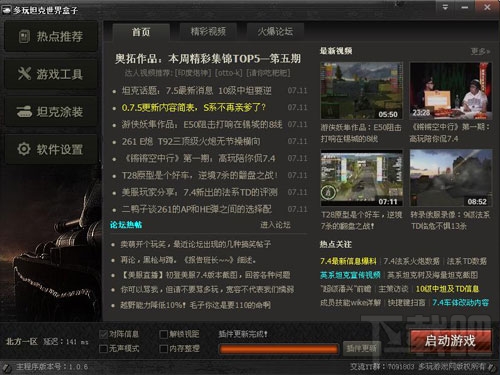The height and width of the screenshot is (375, 500).
Task: Open the 印度炮神 video author link
Action: click(x=193, y=73)
